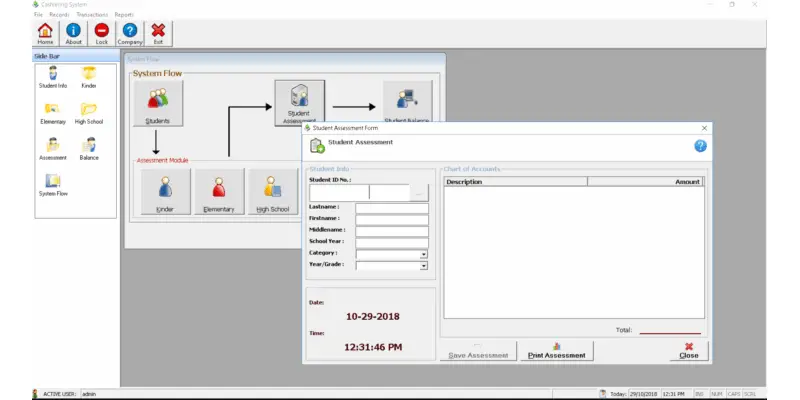The width and height of the screenshot is (800, 400).
Task: Click the admin active user field
Action: (x=315, y=394)
